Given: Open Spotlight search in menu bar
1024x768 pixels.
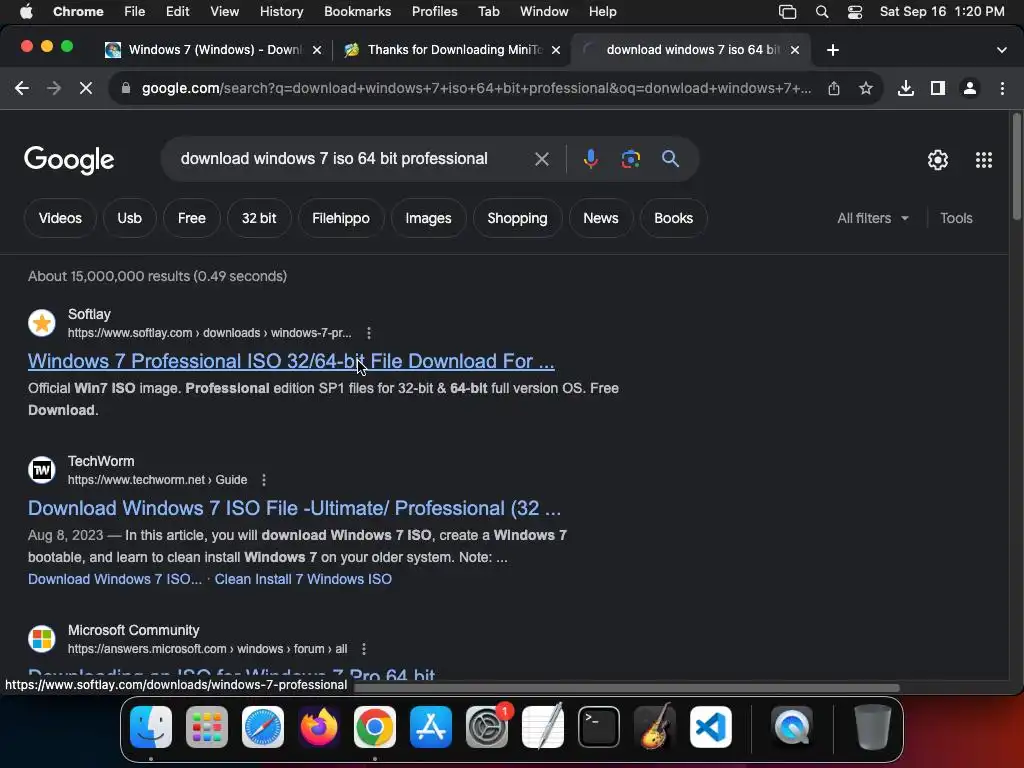Looking at the screenshot, I should coord(822,12).
